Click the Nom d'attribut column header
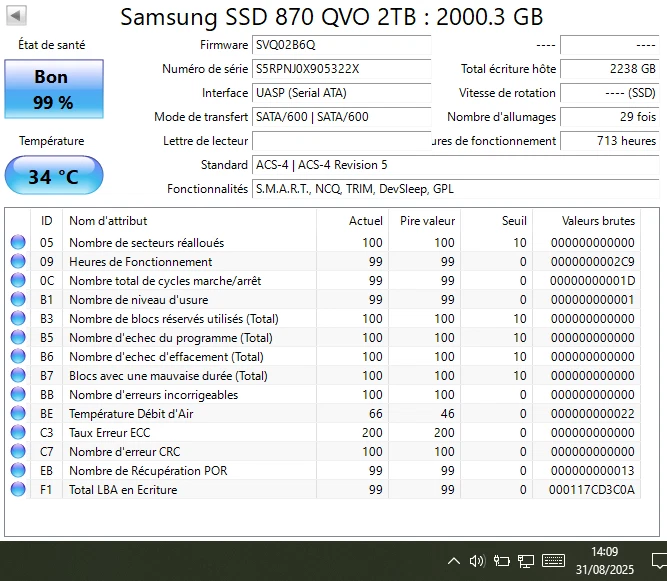Screen dimensions: 667x581 pyautogui.click(x=189, y=221)
